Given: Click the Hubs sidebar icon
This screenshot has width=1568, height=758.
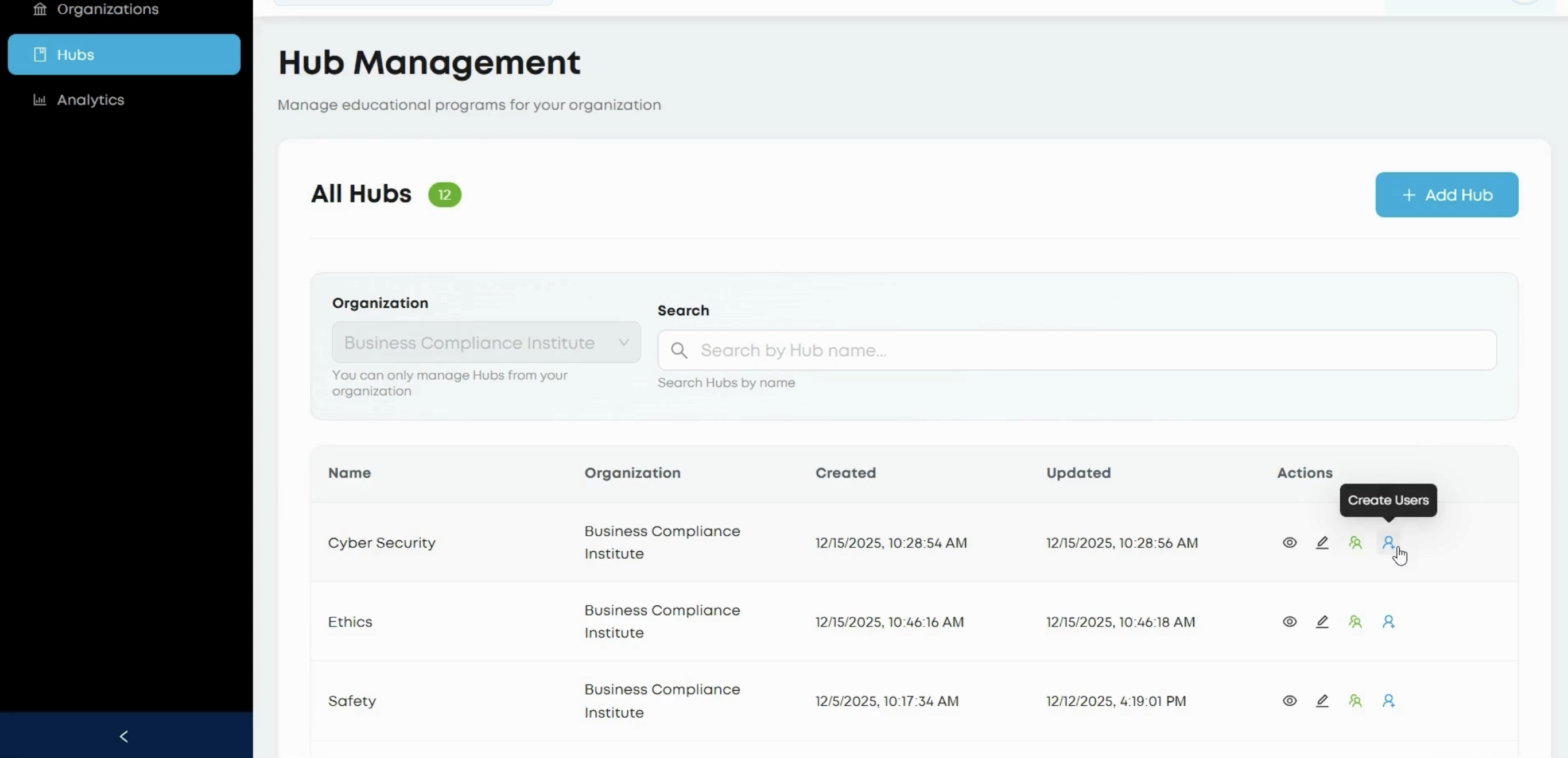Looking at the screenshot, I should pos(40,54).
